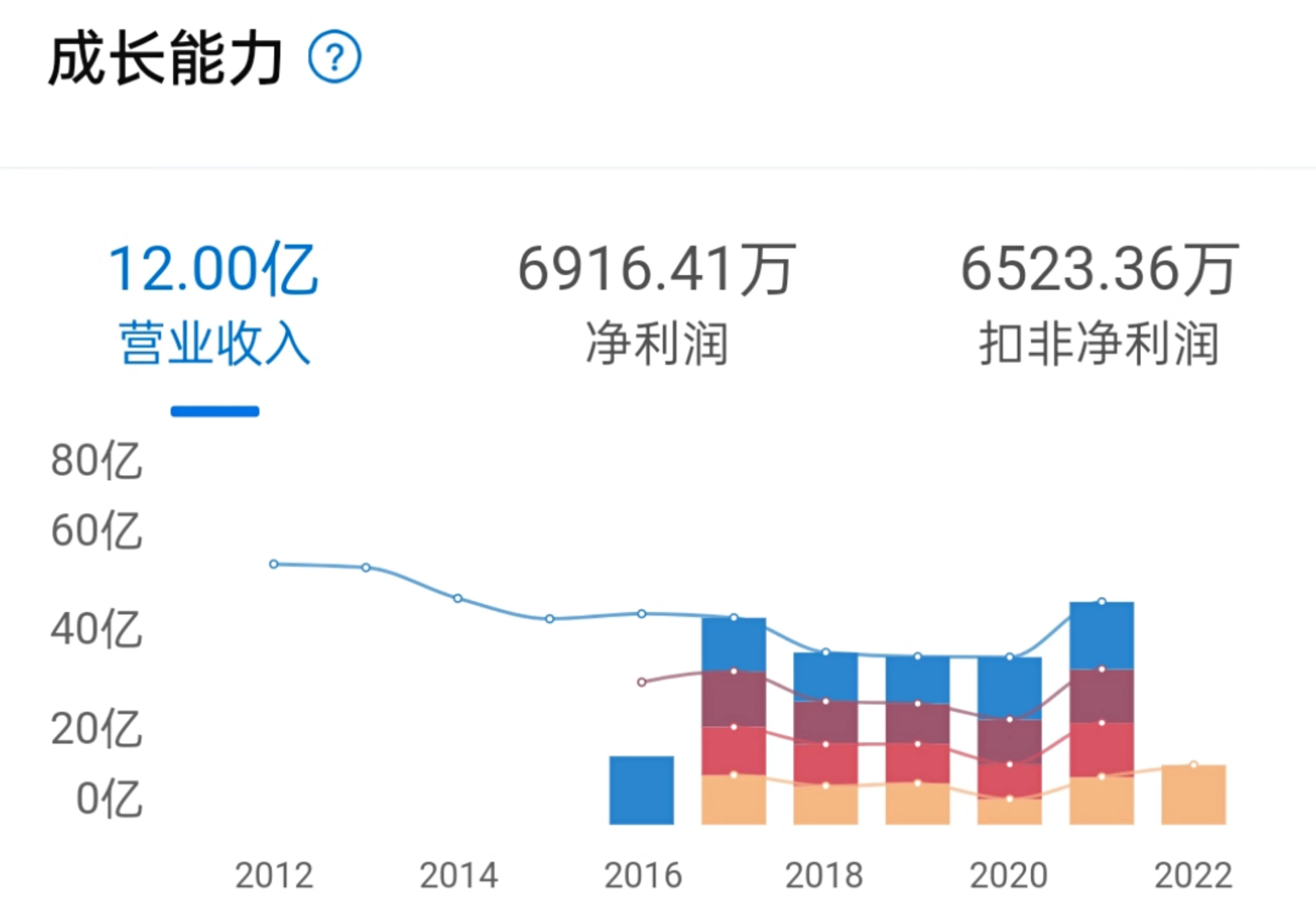Expand the 2015 point on the blue line
Image resolution: width=1316 pixels, height=914 pixels.
point(550,618)
